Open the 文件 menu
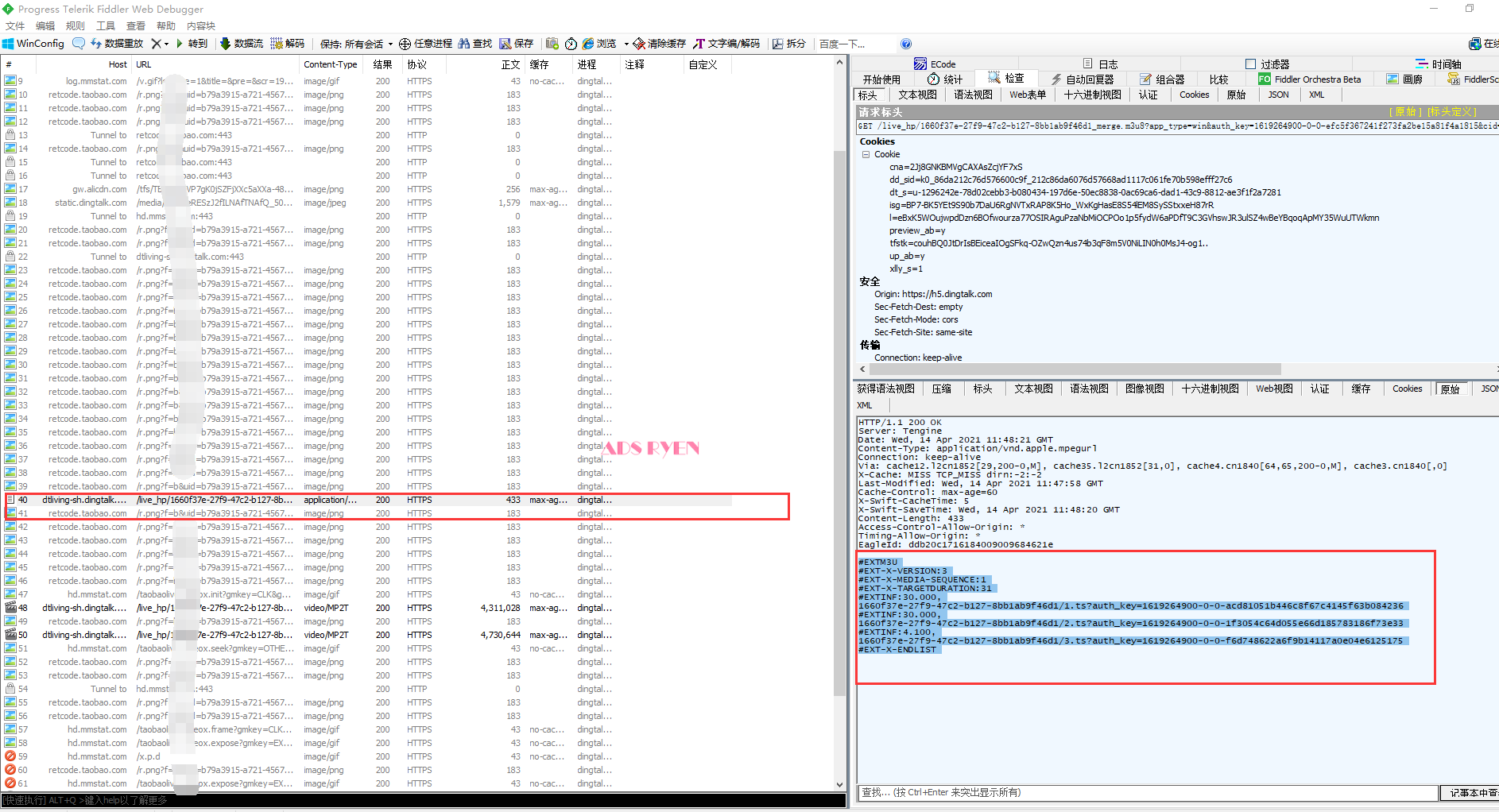Image resolution: width=1499 pixels, height=812 pixels. [15, 25]
